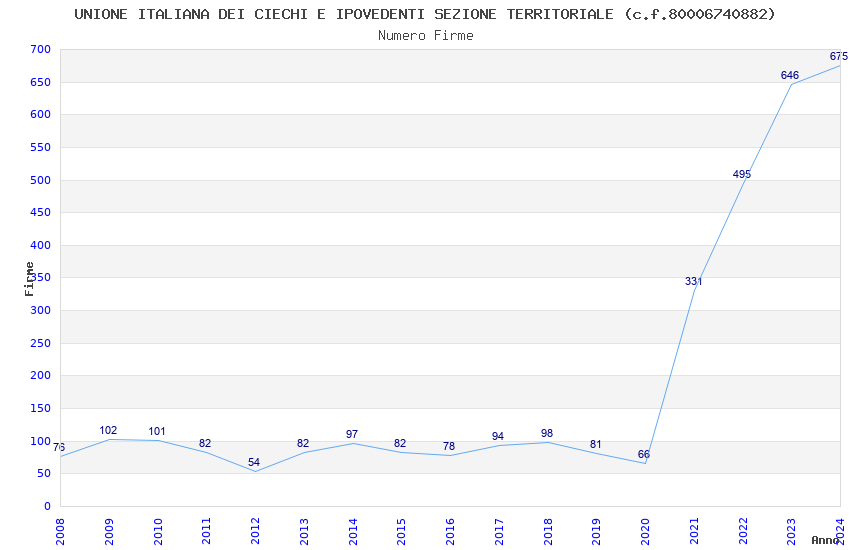This screenshot has width=850, height=550.
Task: Click x-axis year 2014
Action: click(353, 531)
